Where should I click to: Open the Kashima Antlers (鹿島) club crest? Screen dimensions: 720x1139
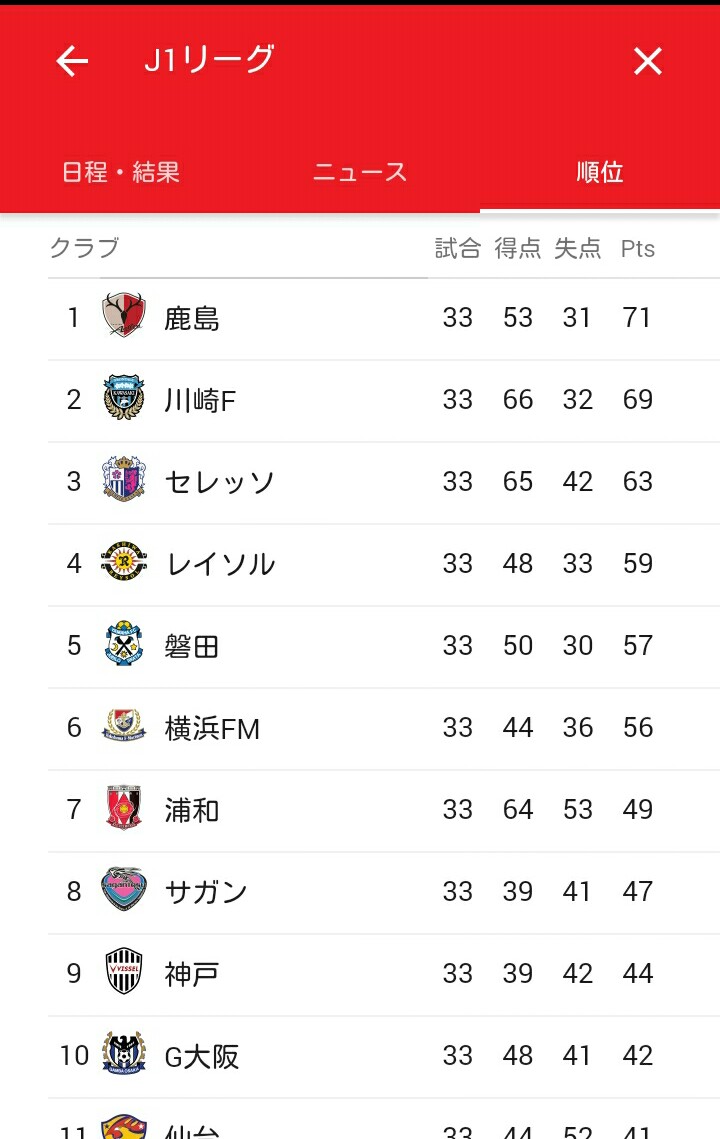pyautogui.click(x=124, y=315)
